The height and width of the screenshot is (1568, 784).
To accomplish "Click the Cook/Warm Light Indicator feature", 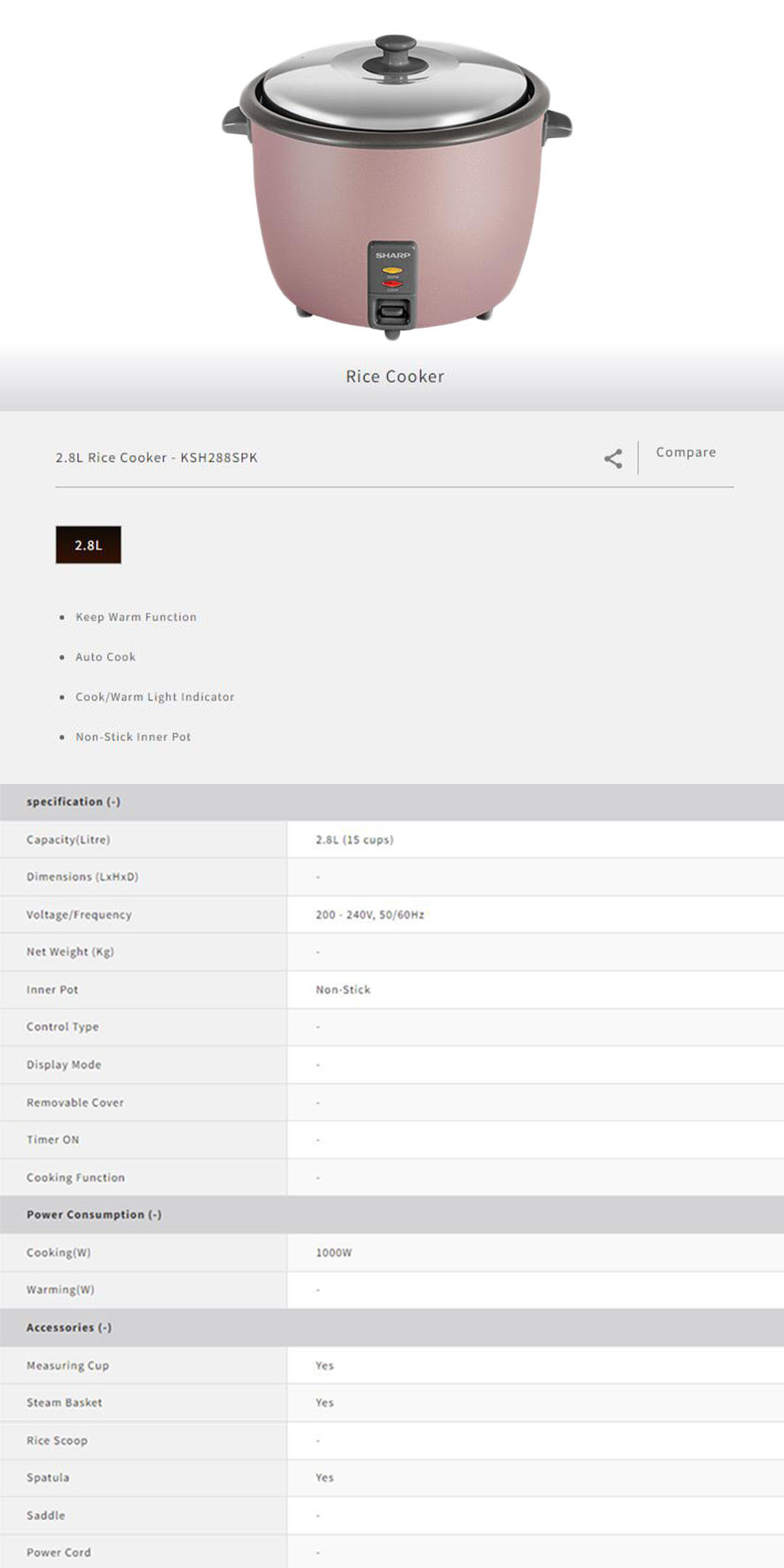I will click(155, 697).
